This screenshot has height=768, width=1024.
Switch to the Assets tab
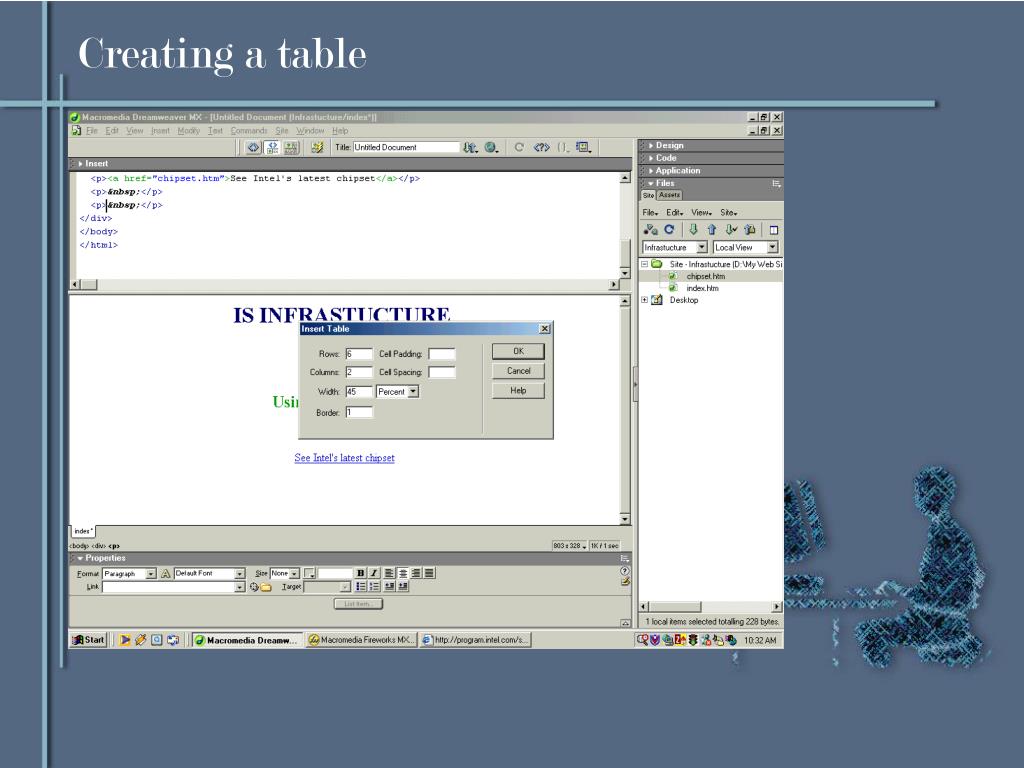click(669, 195)
